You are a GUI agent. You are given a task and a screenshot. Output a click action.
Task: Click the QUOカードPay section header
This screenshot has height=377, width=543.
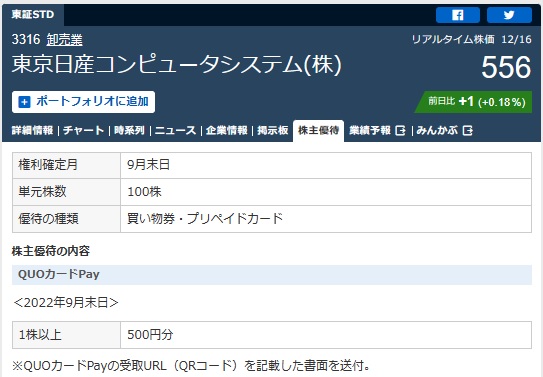[272, 275]
